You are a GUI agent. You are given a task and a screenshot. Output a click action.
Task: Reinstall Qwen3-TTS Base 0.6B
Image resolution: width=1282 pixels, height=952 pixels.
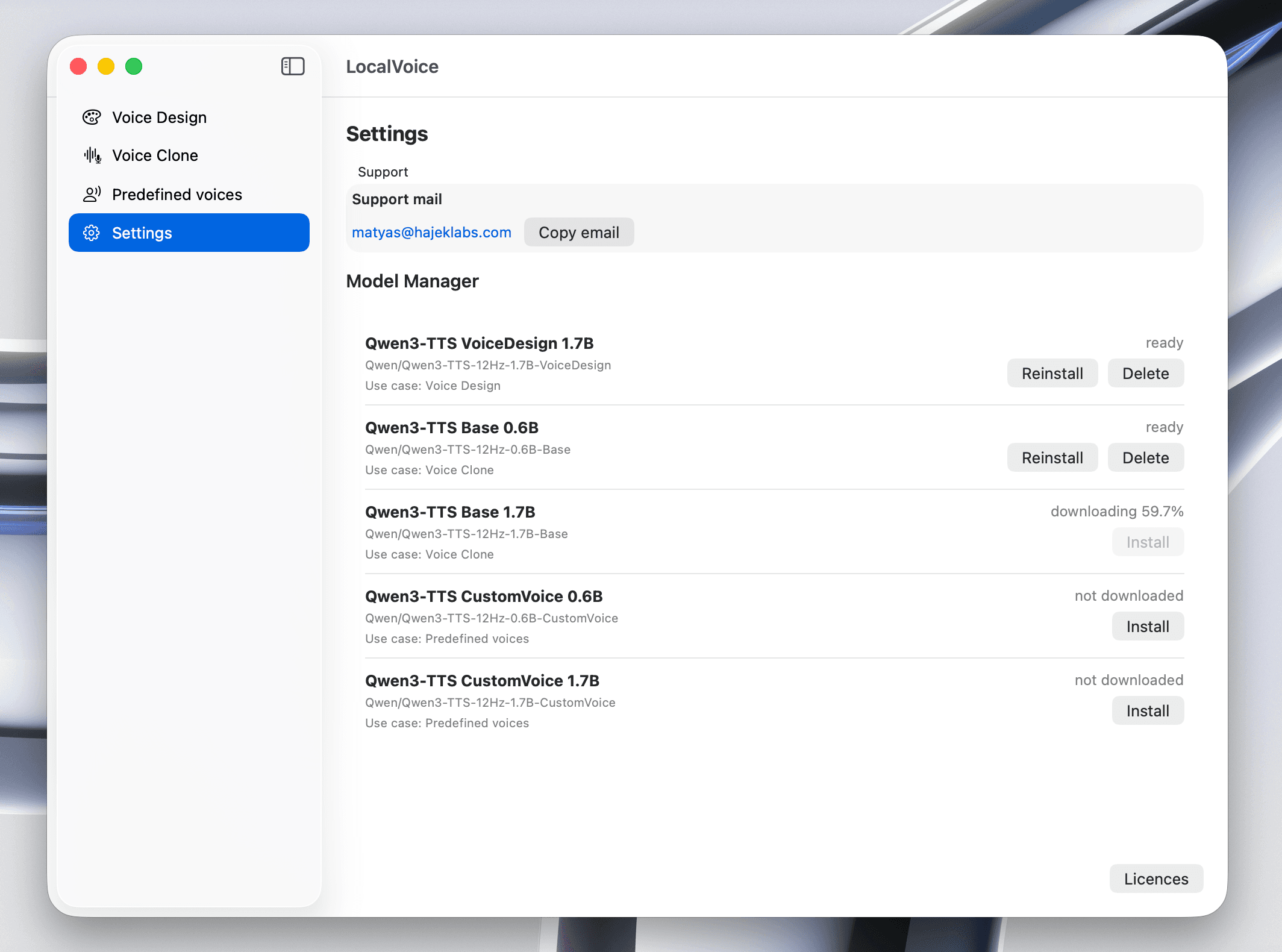[1052, 457]
